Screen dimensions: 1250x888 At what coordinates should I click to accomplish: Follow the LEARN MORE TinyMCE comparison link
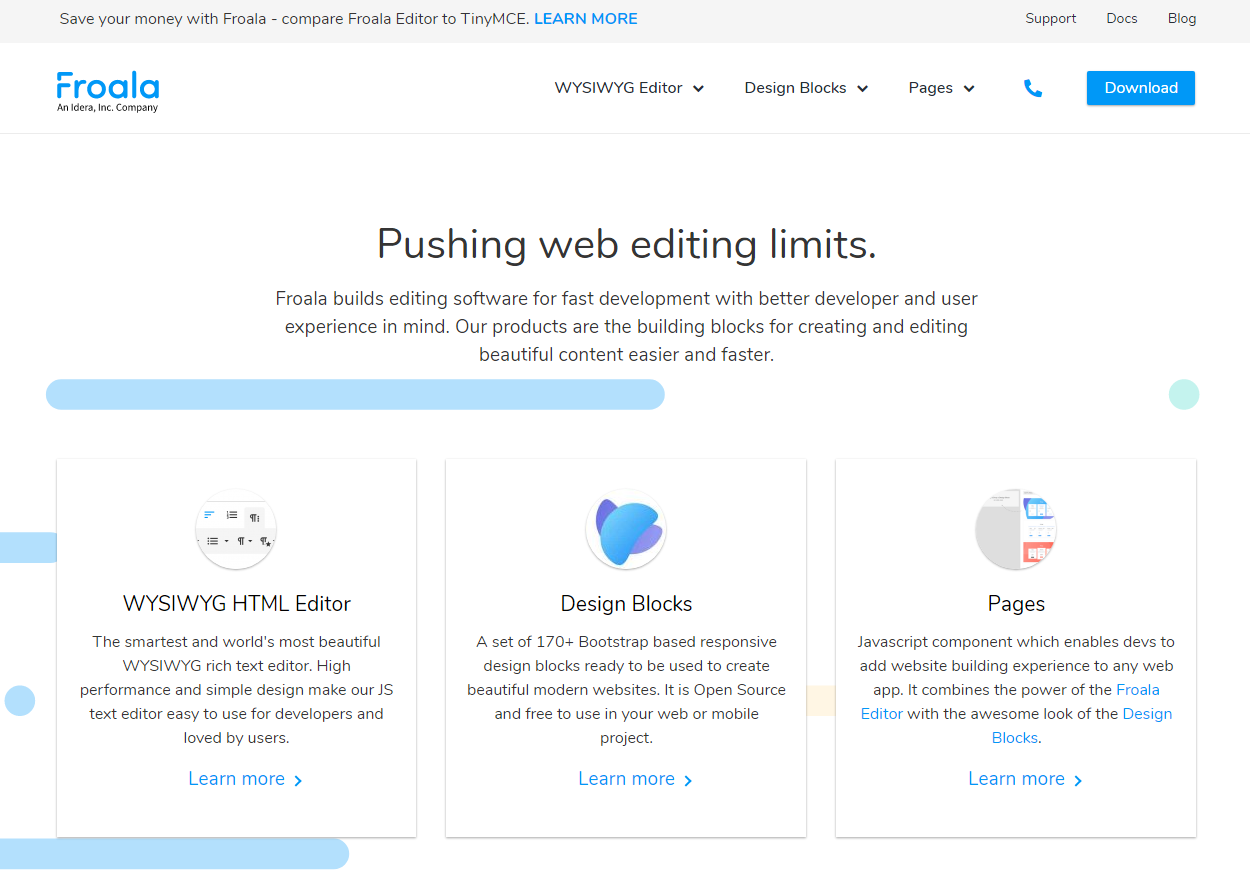(x=586, y=19)
